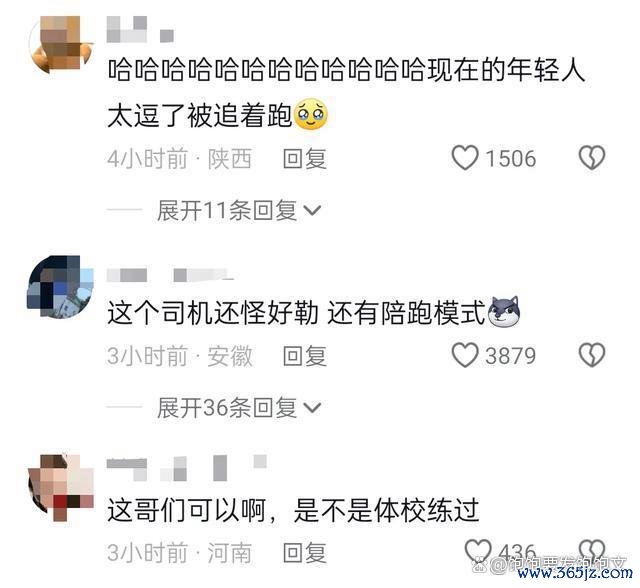Open the www.365jz.com watermark link
The width and height of the screenshot is (640, 588).
coord(576,572)
